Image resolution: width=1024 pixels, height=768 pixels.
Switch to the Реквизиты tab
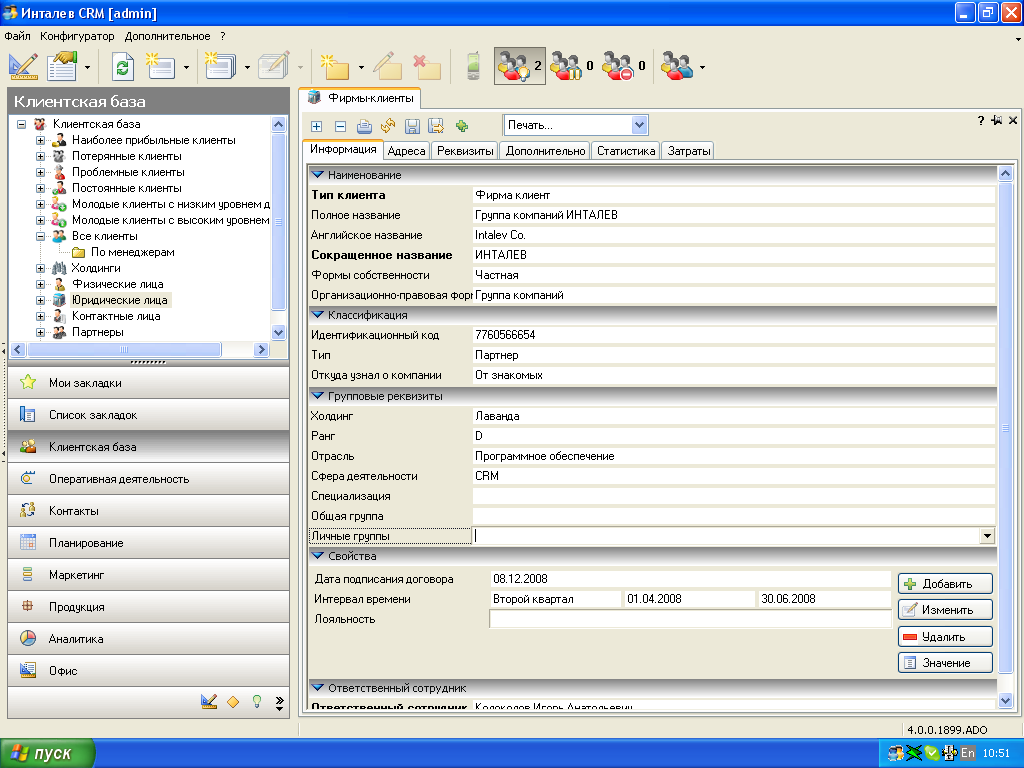coord(465,151)
